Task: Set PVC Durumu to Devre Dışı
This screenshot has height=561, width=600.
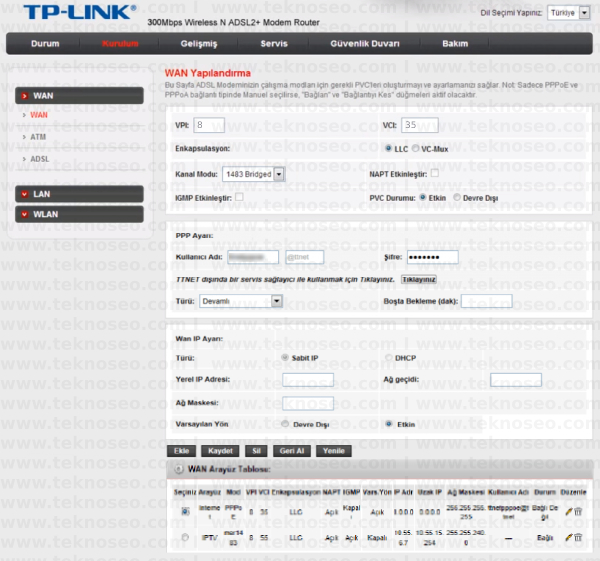Action: (457, 197)
